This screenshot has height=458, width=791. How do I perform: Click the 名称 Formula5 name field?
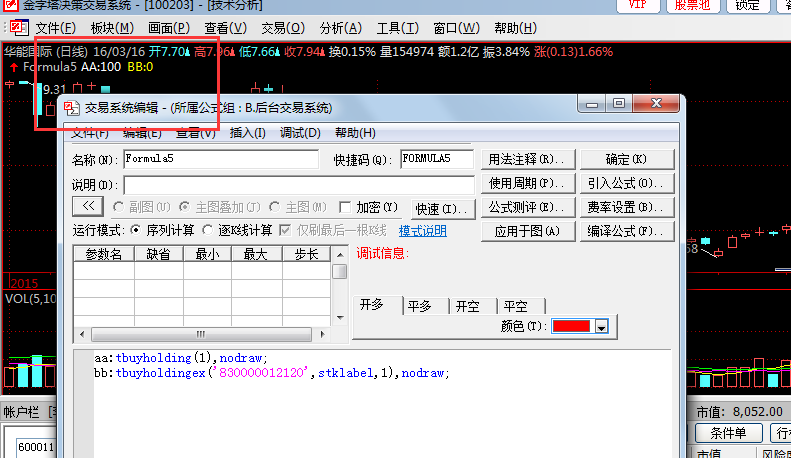[x=220, y=159]
